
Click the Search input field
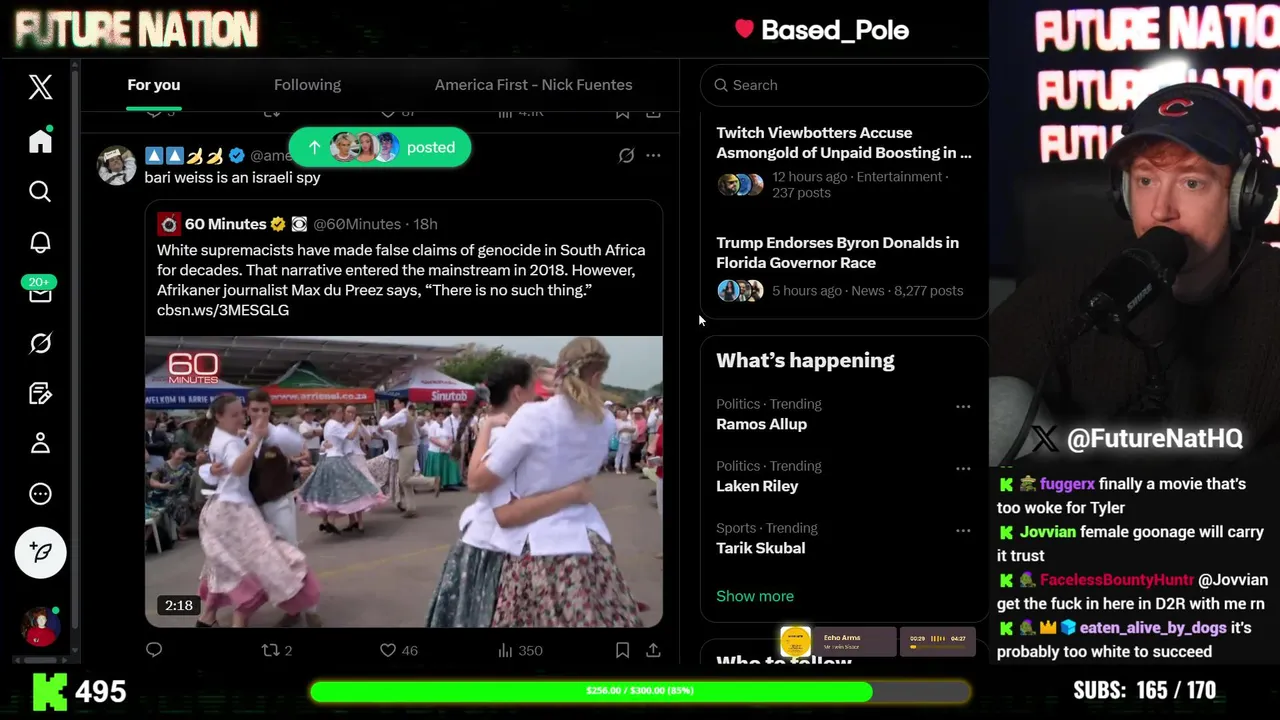pyautogui.click(x=845, y=85)
